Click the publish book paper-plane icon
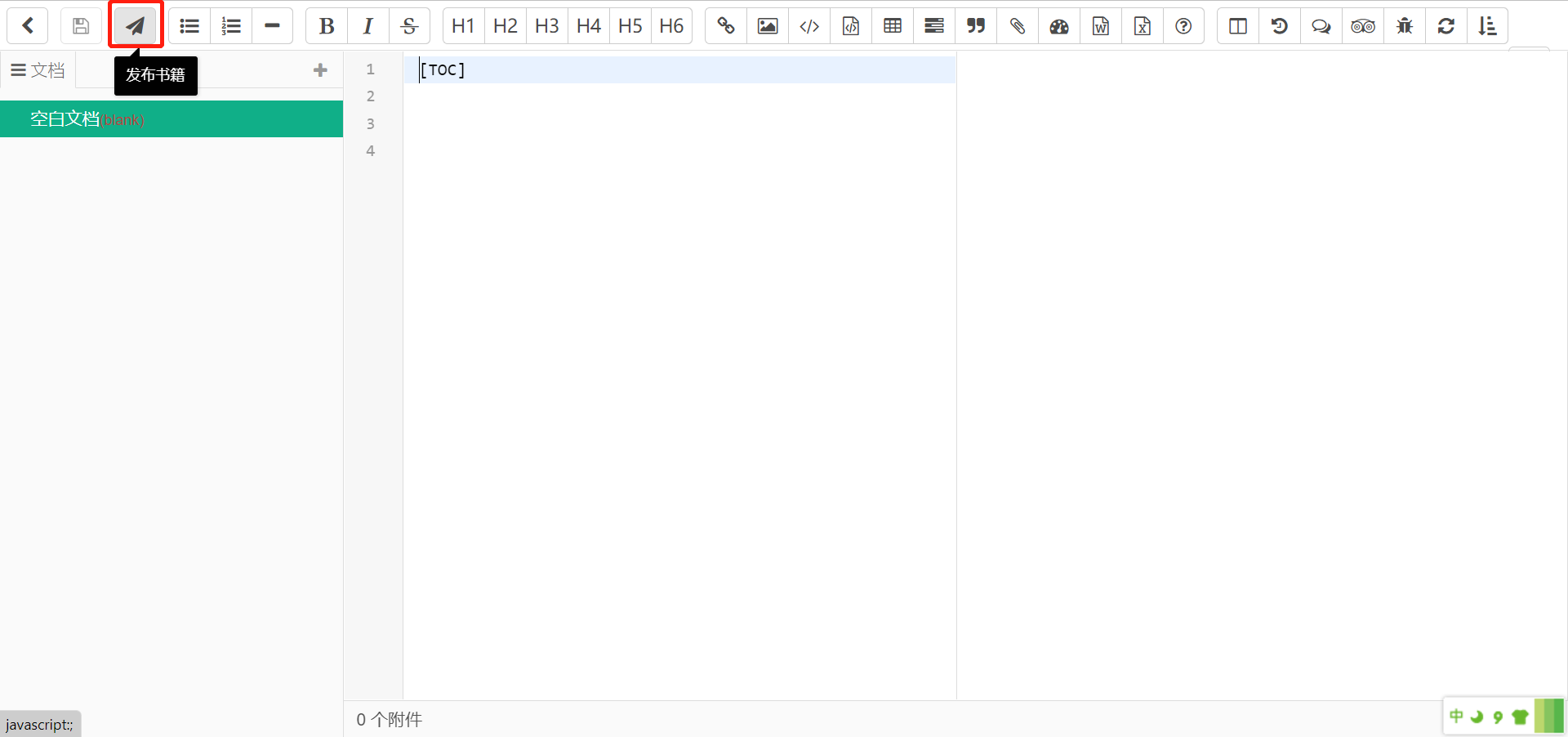 [135, 26]
